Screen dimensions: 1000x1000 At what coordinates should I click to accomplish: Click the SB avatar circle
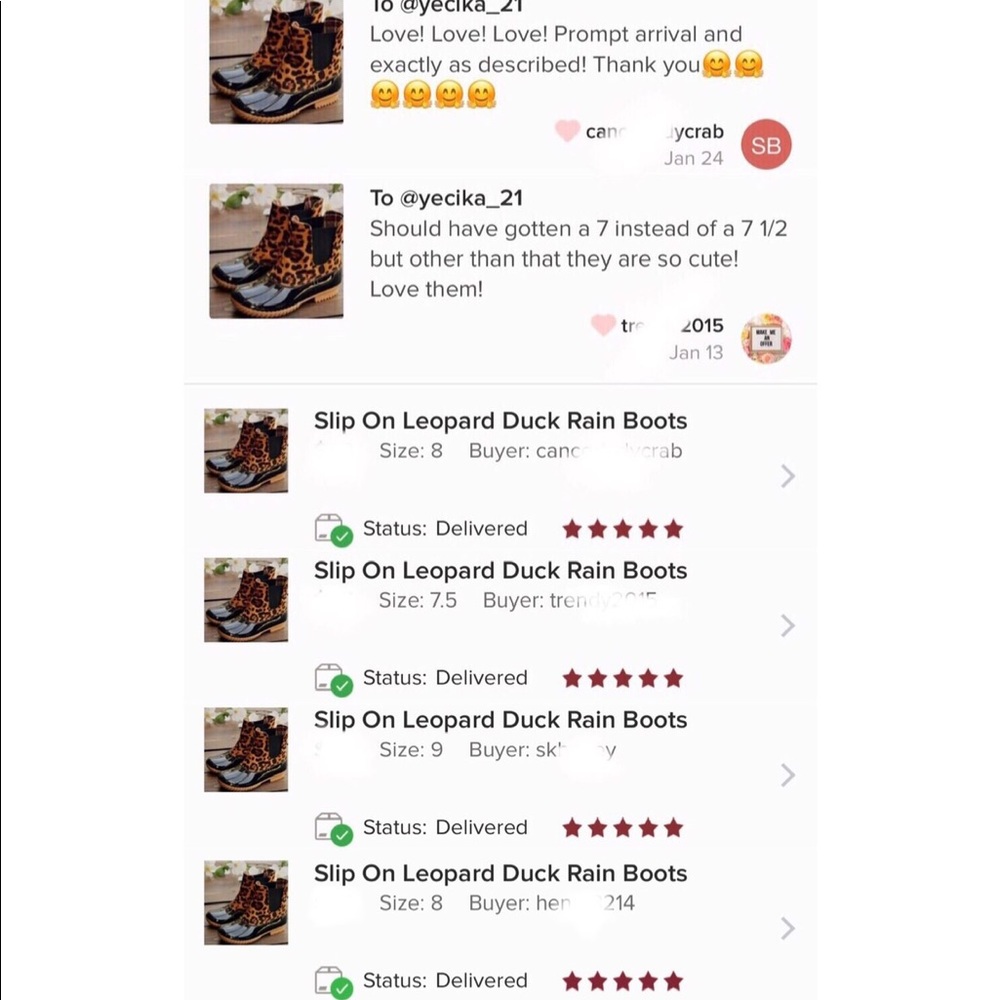pyautogui.click(x=766, y=145)
